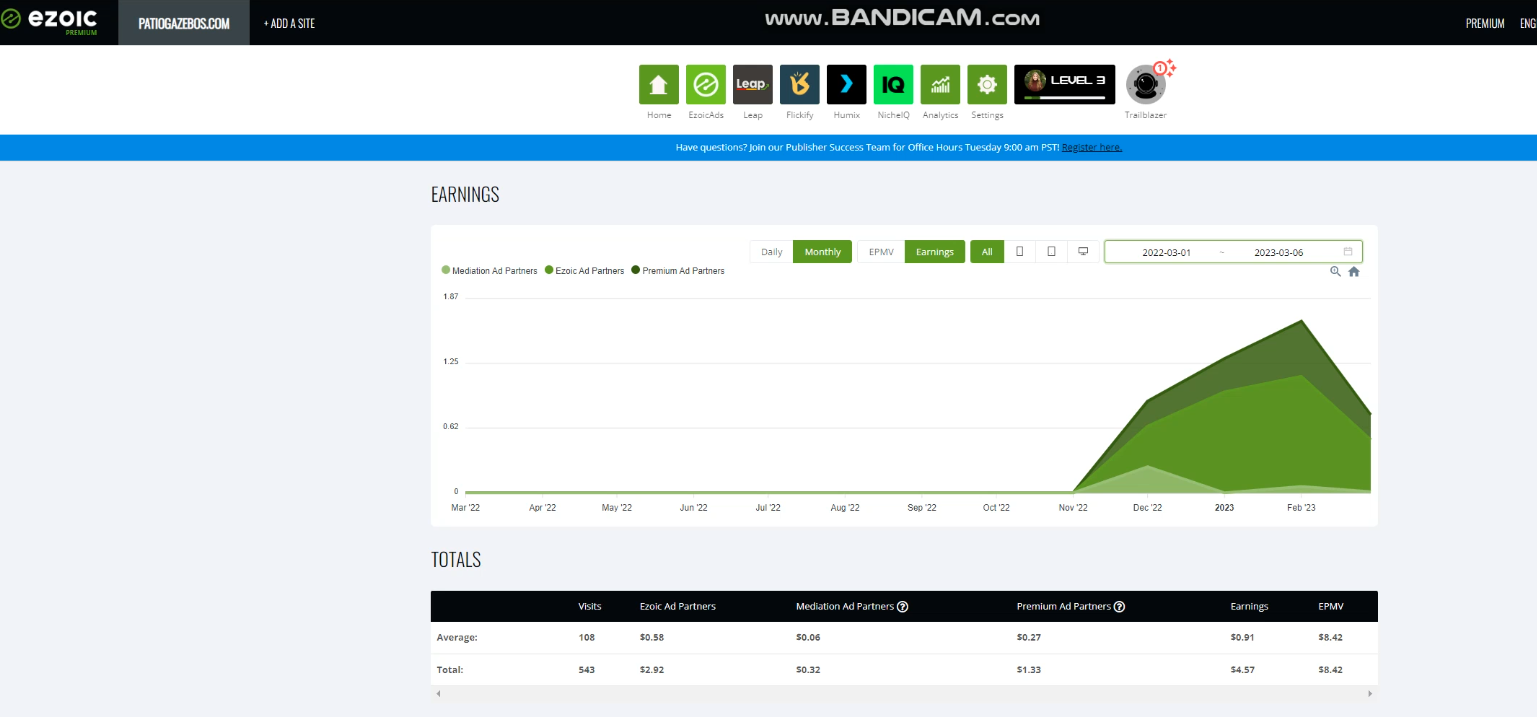Click the average earnings value $0.91
The width and height of the screenshot is (1537, 717).
[1242, 637]
